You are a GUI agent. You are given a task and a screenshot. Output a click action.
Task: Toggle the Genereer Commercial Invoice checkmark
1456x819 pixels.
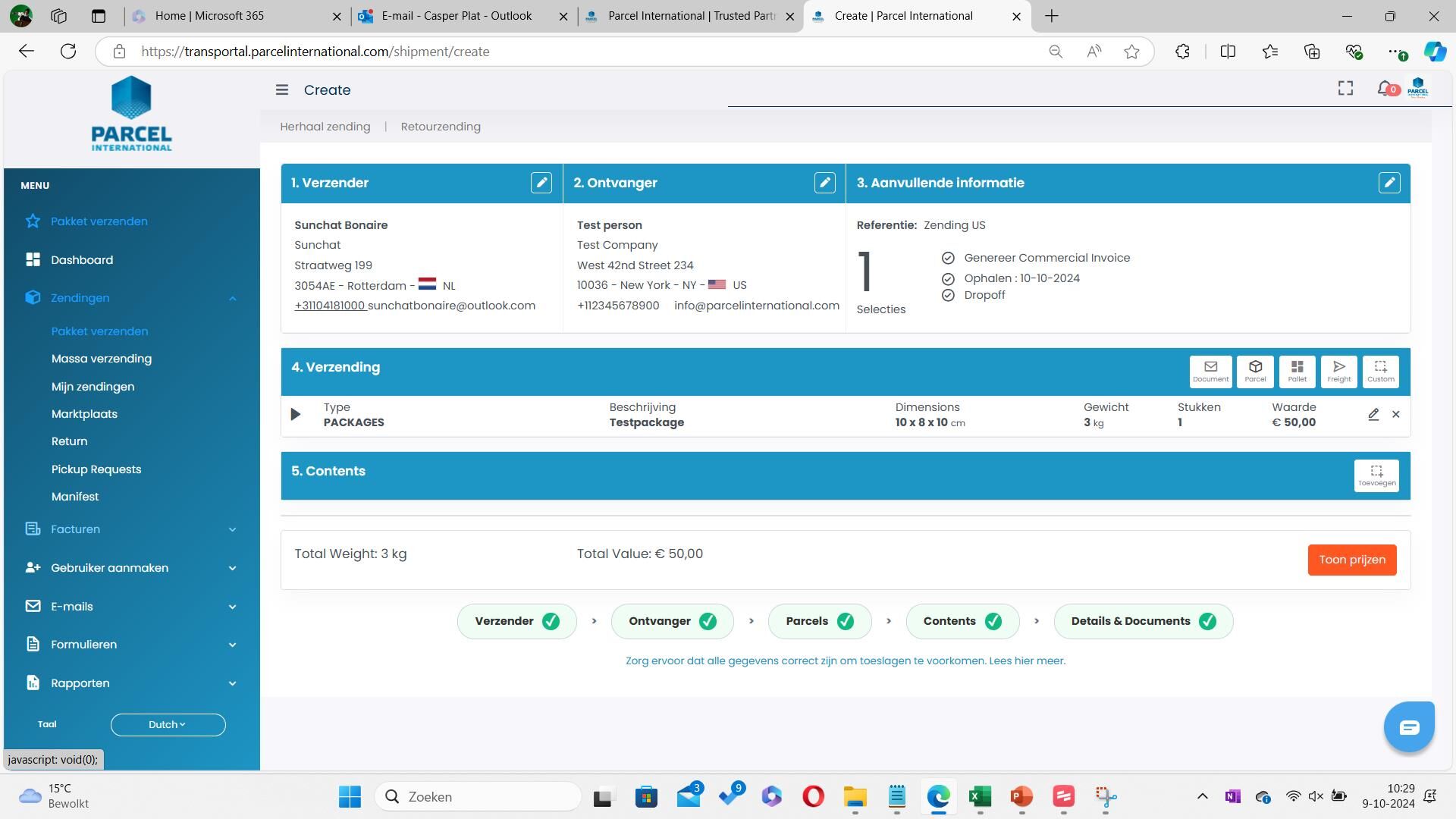(x=948, y=259)
